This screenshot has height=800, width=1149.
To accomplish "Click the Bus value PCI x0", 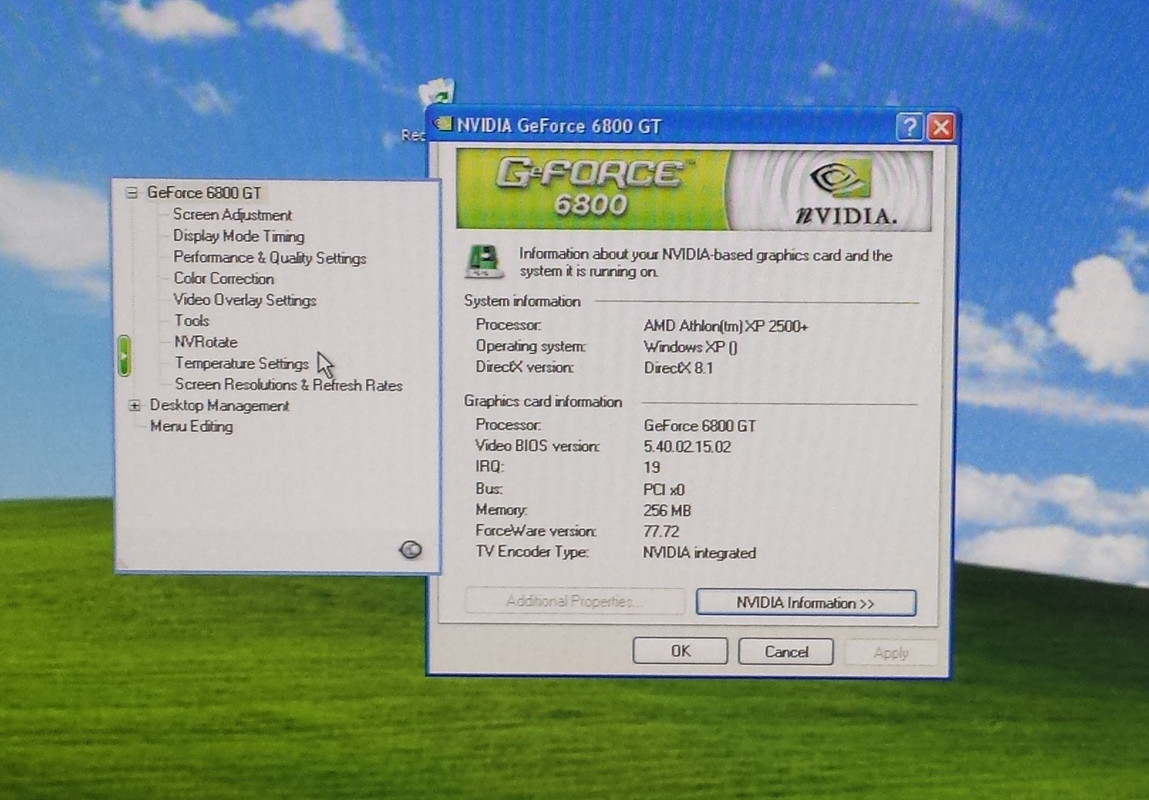I will click(663, 489).
